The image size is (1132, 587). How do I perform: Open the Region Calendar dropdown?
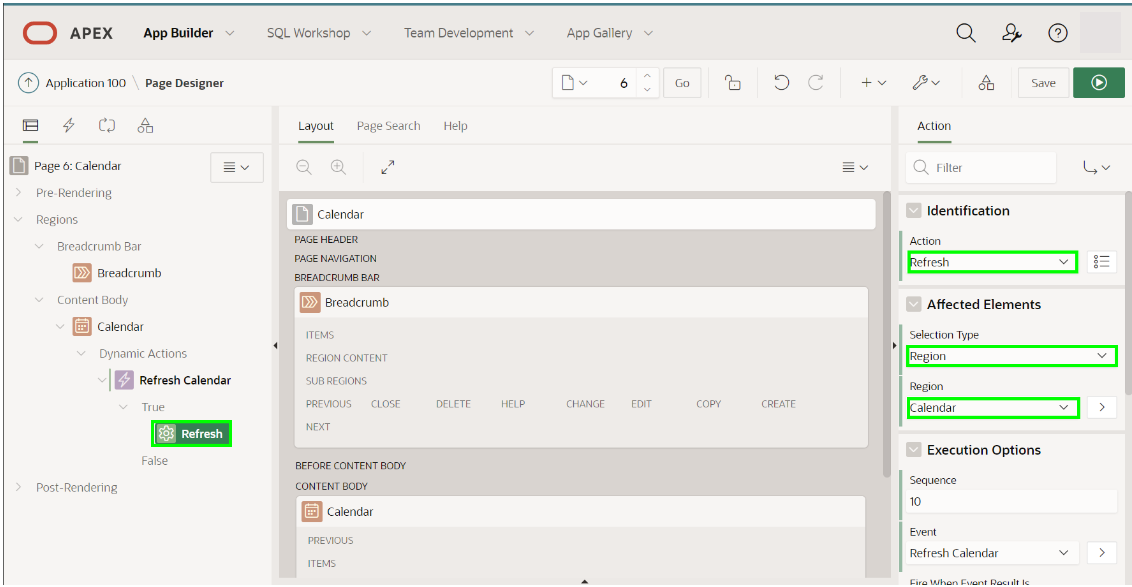[x=993, y=407]
